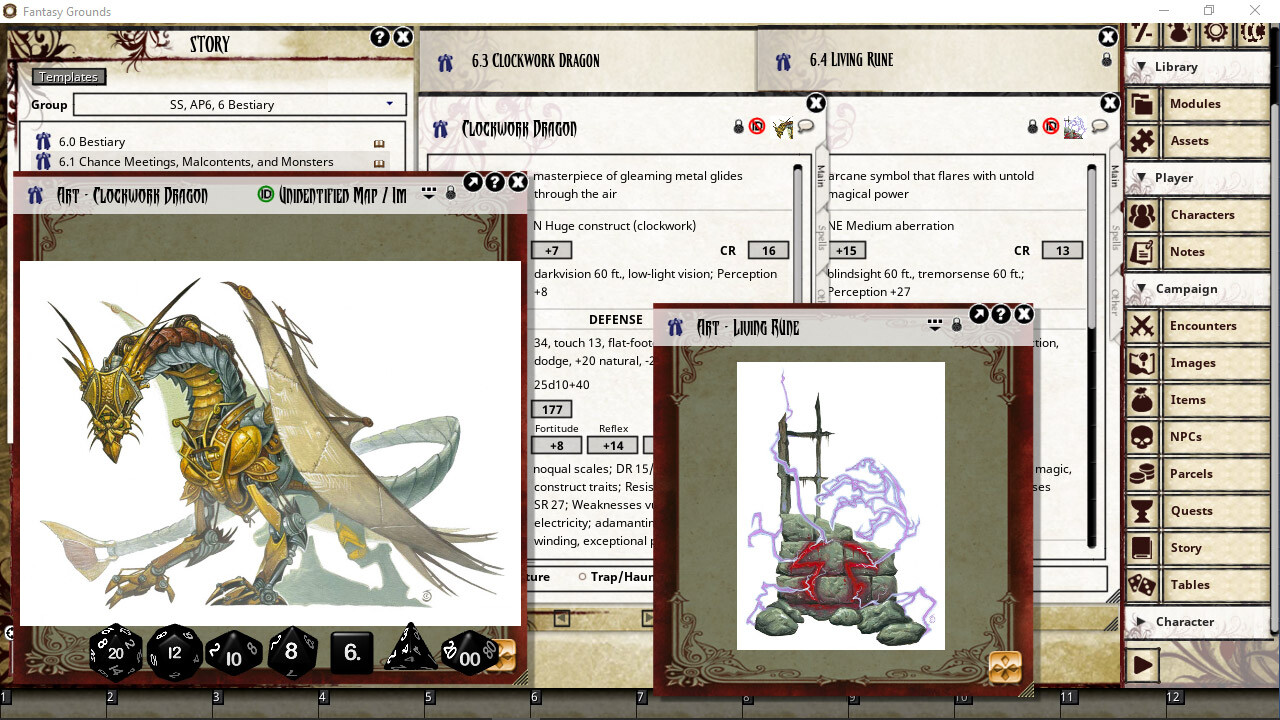
Task: Expand the Character section in the sidebar
Action: click(1141, 622)
